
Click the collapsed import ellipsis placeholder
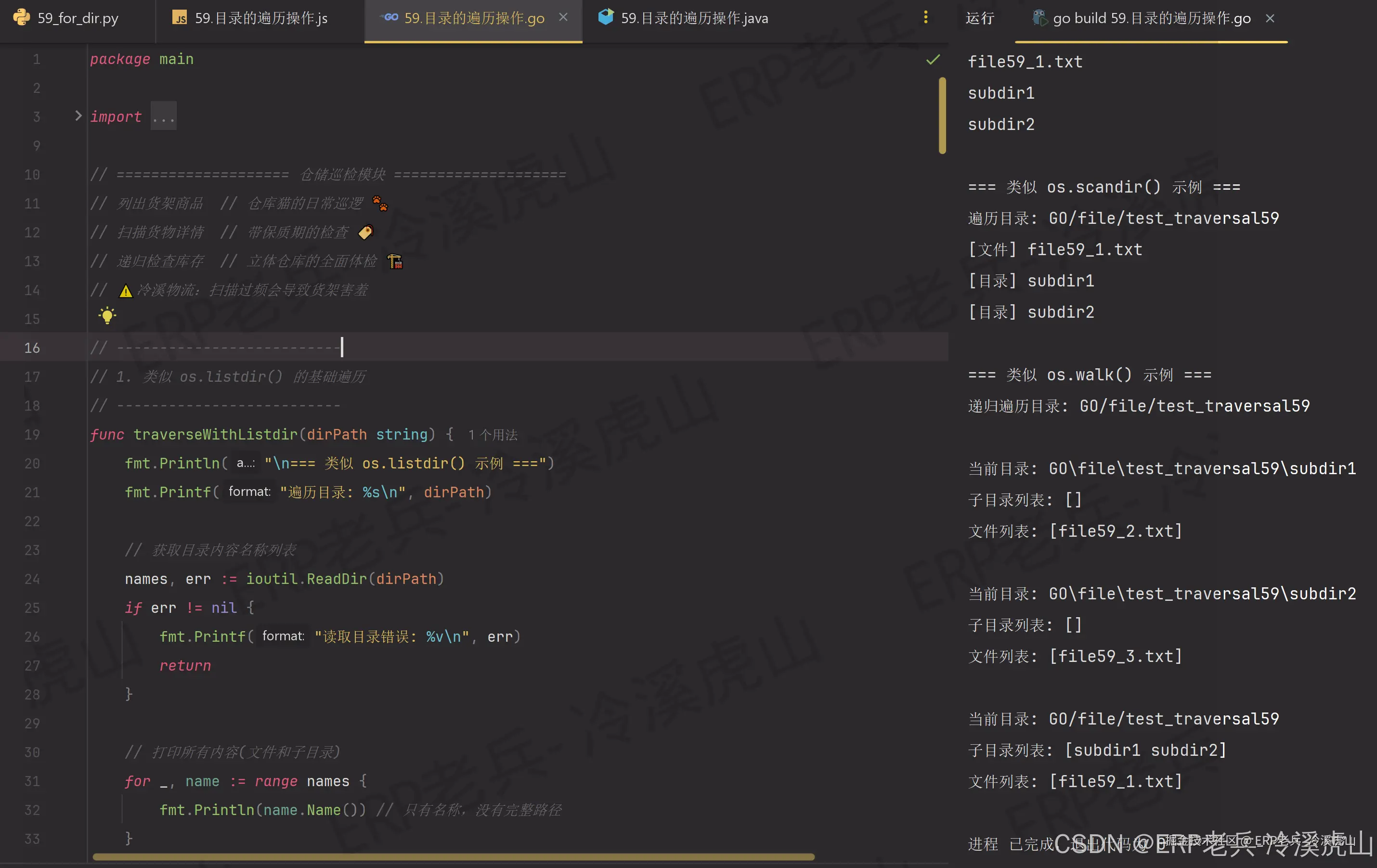coord(164,117)
